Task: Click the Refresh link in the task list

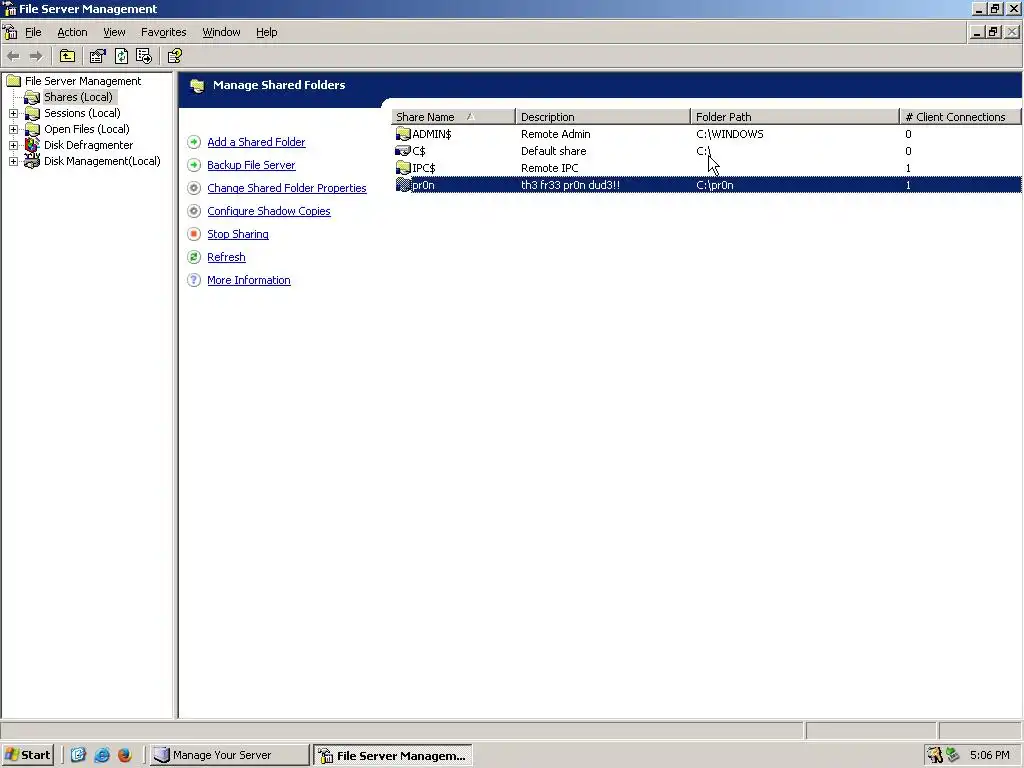Action: tap(226, 257)
